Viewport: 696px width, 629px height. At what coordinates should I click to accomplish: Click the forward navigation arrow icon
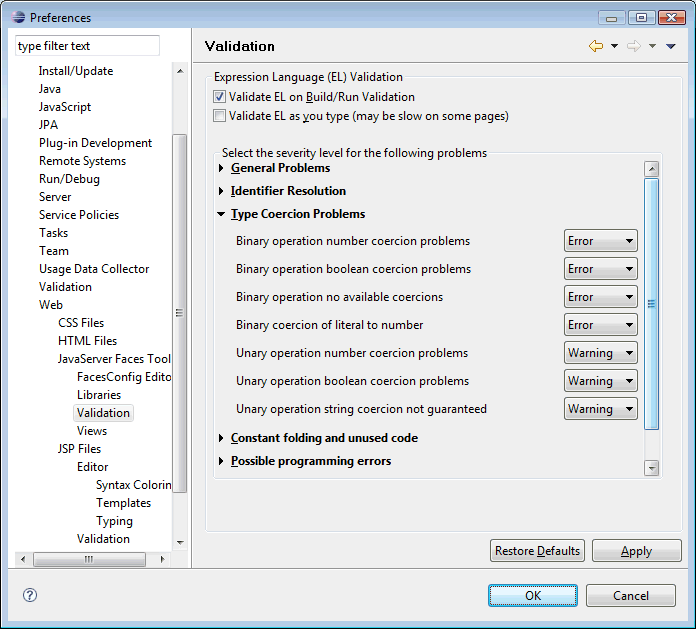tap(634, 46)
